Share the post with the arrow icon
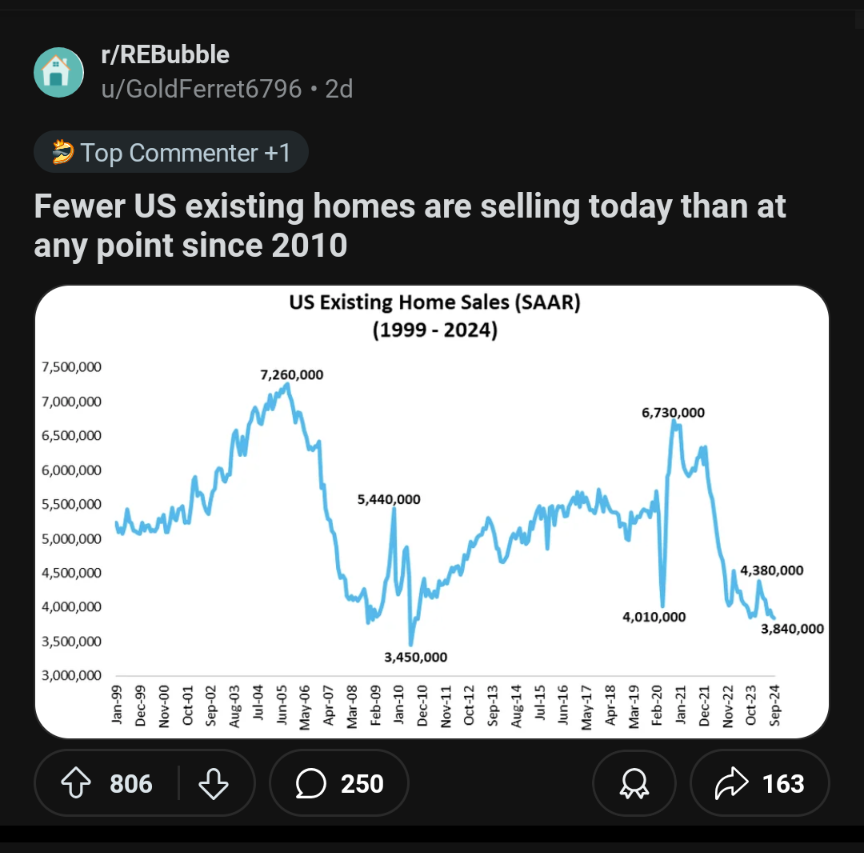864x853 pixels. [x=731, y=782]
